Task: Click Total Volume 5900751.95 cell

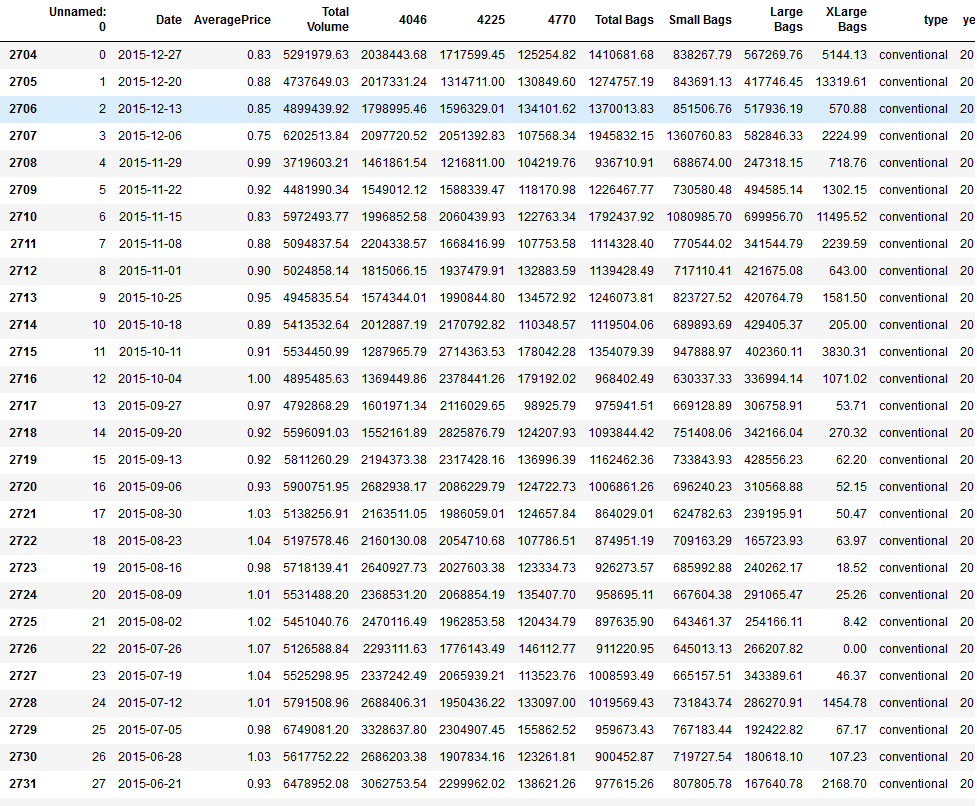Action: point(316,486)
